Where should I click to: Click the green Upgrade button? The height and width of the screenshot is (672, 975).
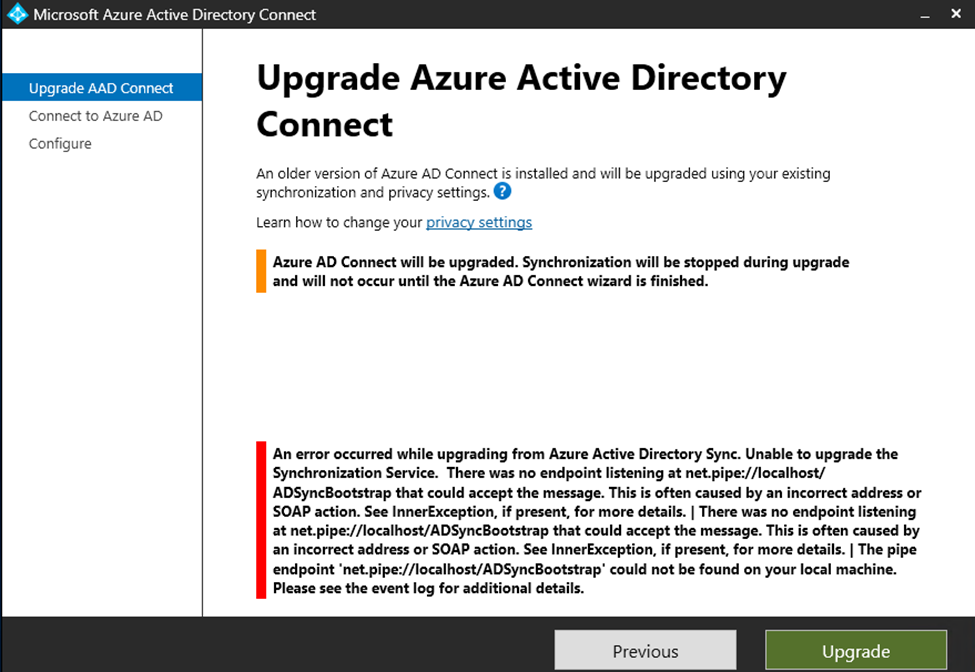pos(856,651)
